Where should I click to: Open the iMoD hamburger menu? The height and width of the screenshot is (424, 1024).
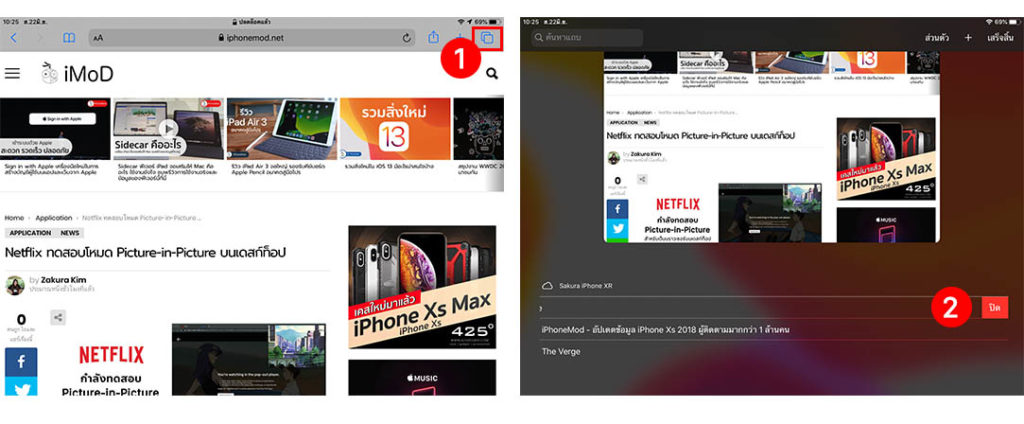coord(12,73)
